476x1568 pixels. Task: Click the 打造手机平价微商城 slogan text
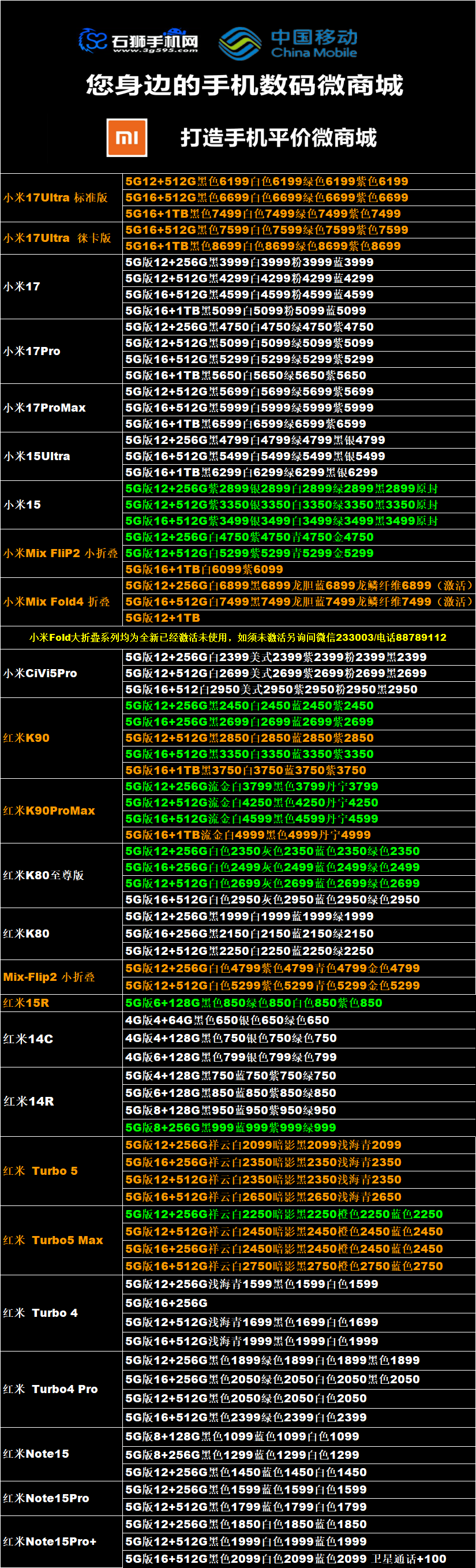[x=278, y=138]
